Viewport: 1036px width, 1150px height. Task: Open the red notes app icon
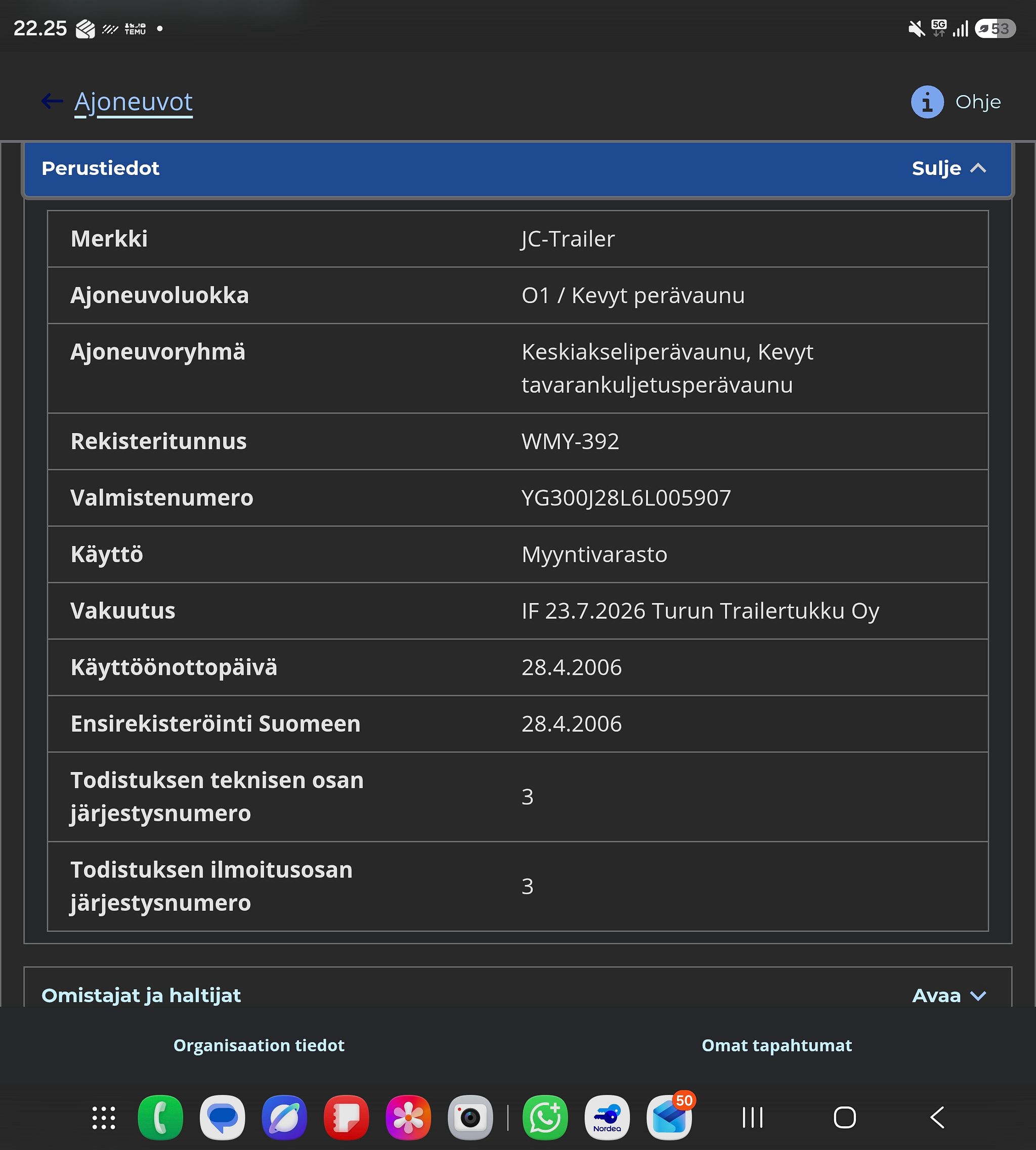(347, 1117)
